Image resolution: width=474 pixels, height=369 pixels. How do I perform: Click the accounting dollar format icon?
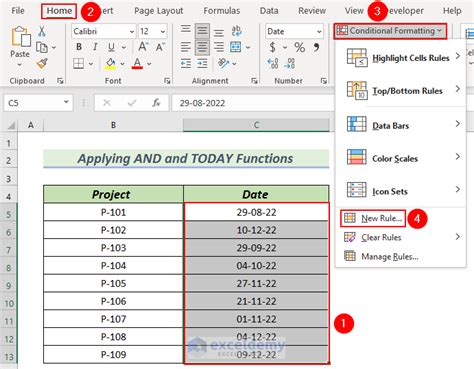272,48
